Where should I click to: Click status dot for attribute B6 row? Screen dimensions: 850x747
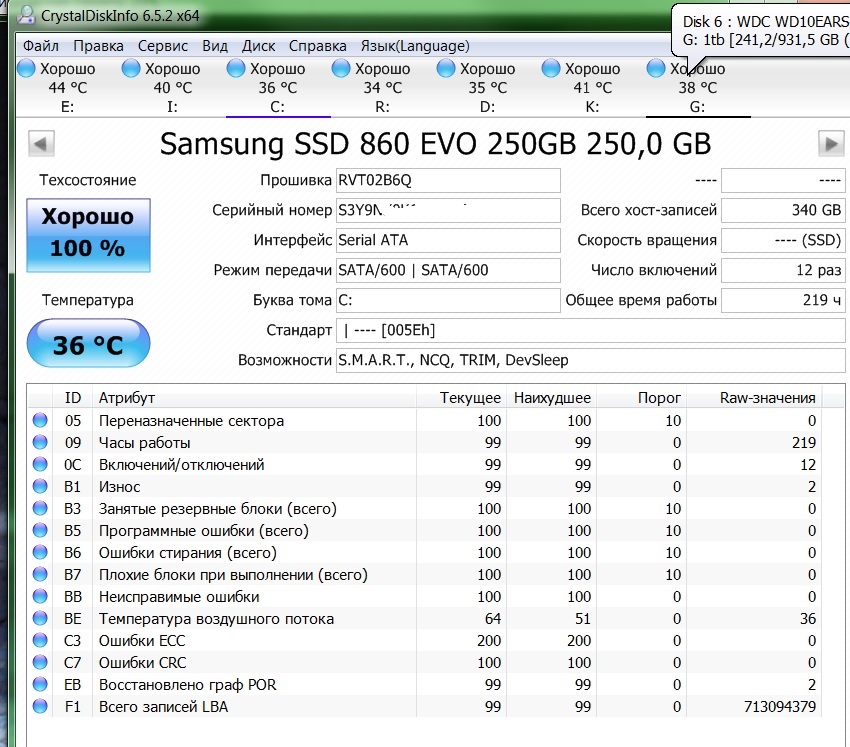[40, 552]
